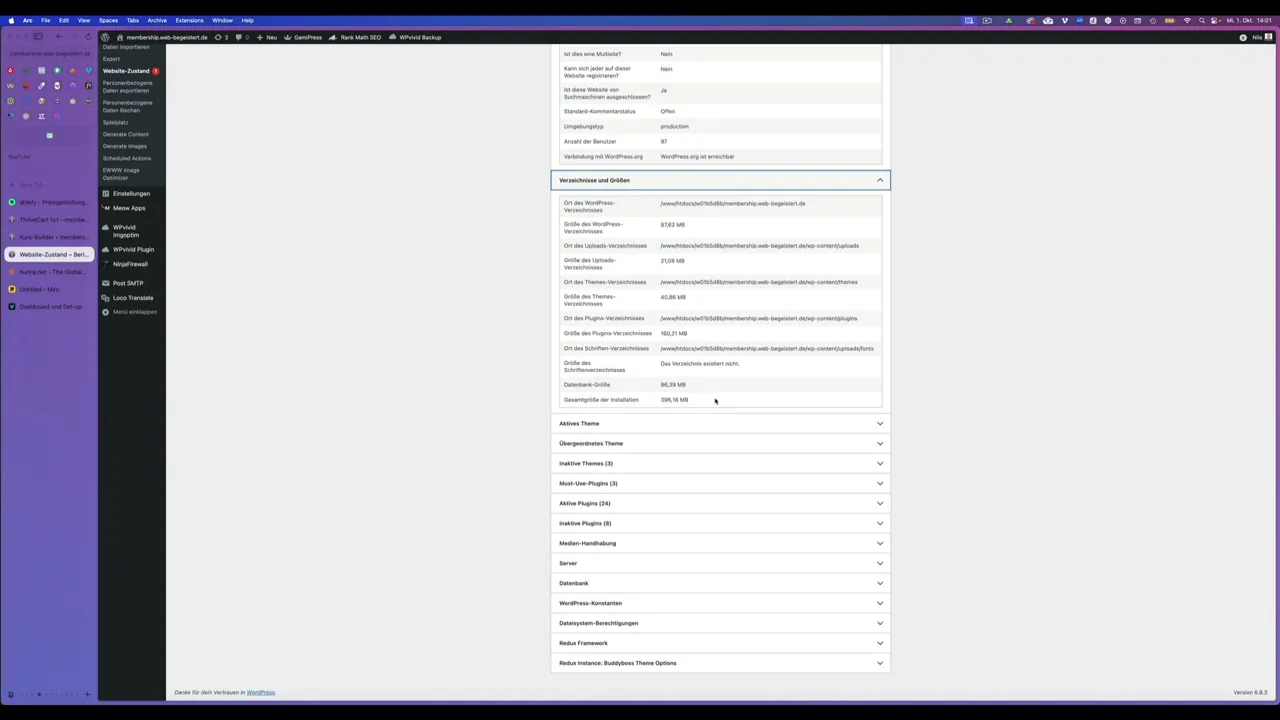
Task: Expand the Aktives Theme section
Action: pyautogui.click(x=720, y=423)
